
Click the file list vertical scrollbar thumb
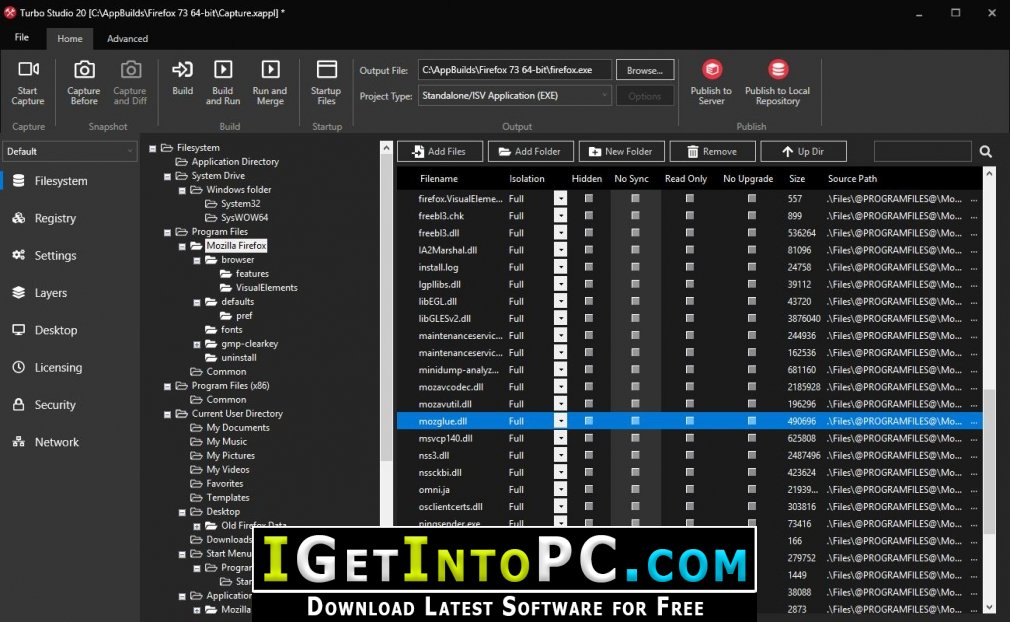point(989,461)
